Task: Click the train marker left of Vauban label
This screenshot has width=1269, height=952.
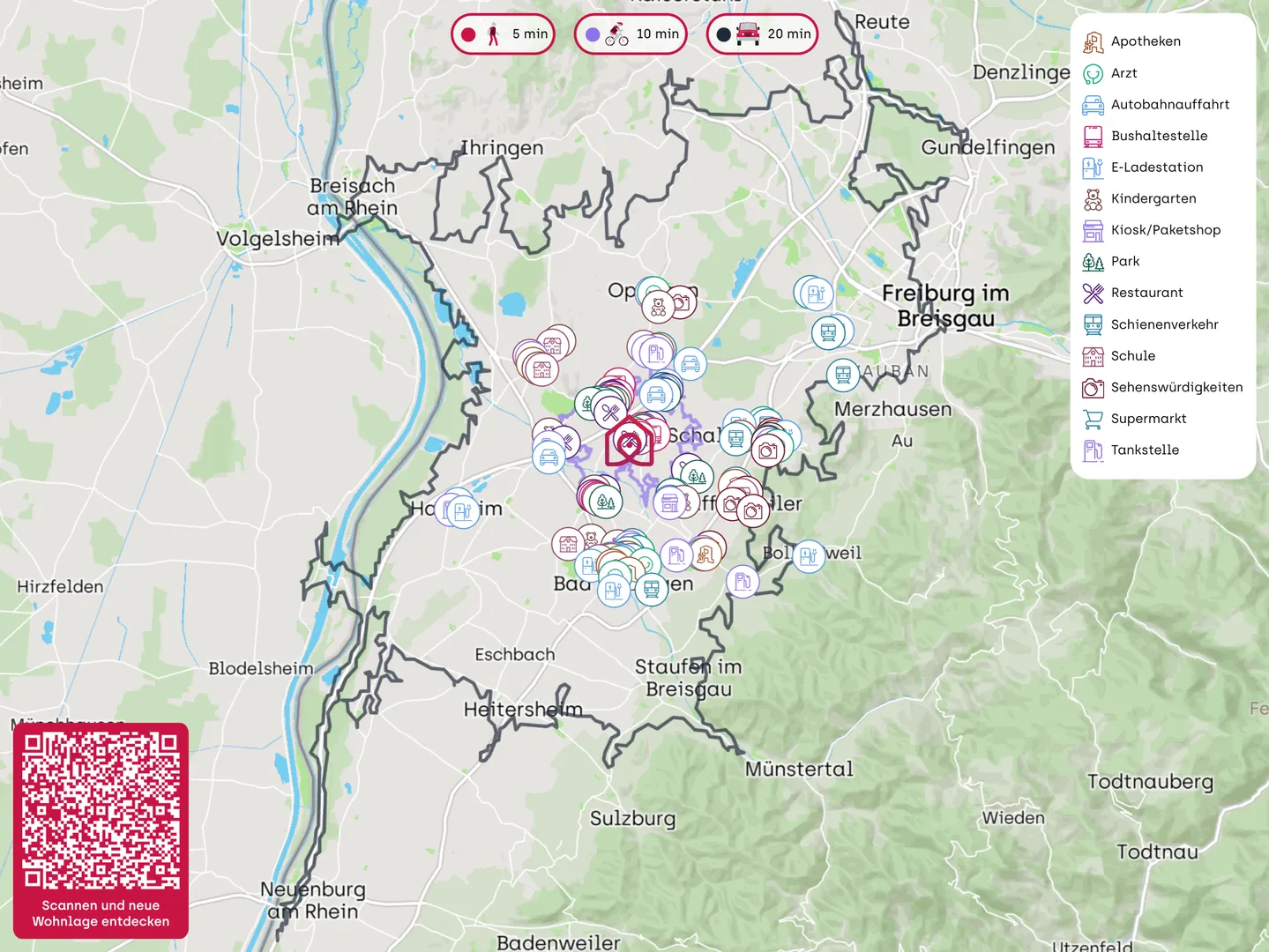Action: [x=843, y=375]
